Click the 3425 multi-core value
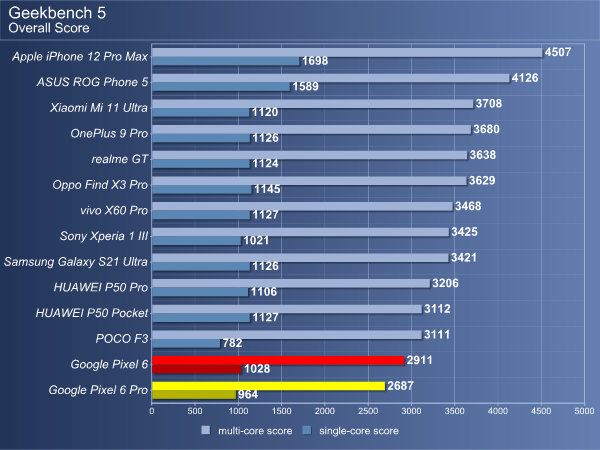The image size is (600, 450). pos(464,232)
